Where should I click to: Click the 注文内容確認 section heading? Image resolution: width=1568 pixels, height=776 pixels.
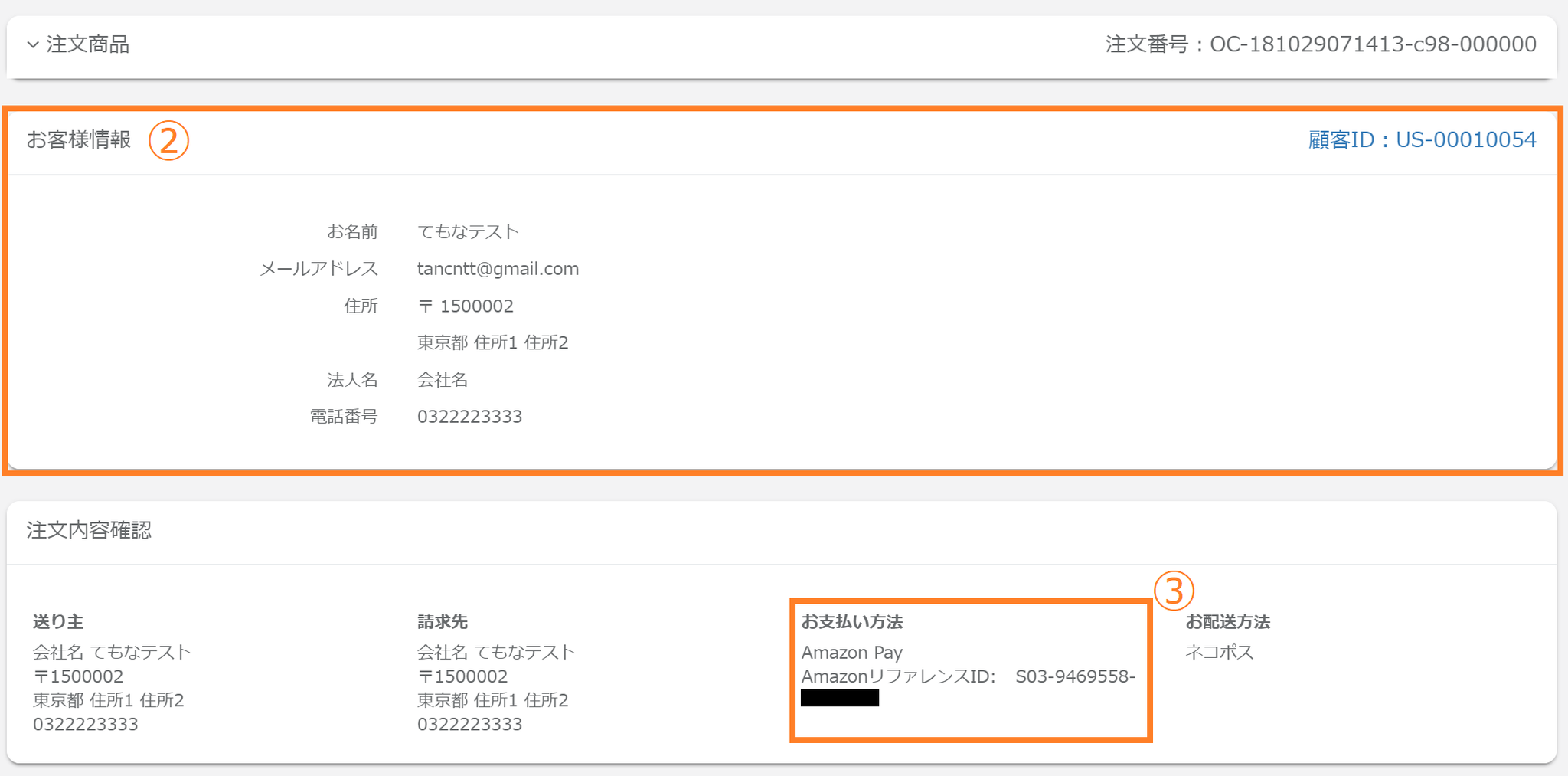point(89,530)
